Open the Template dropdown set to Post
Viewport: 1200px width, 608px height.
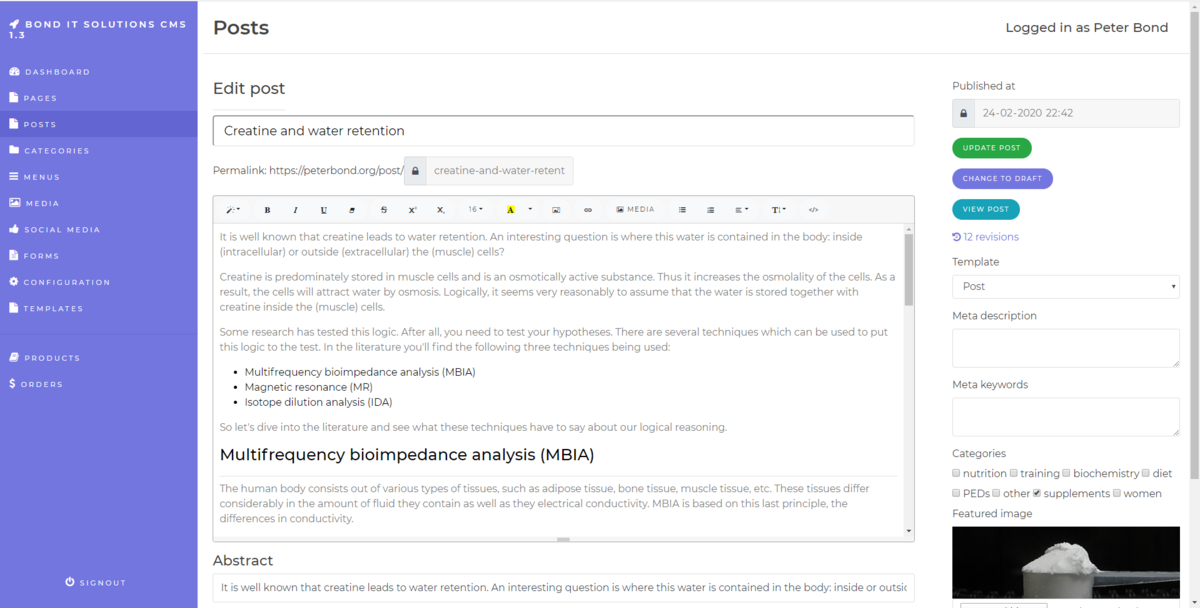click(x=1065, y=286)
